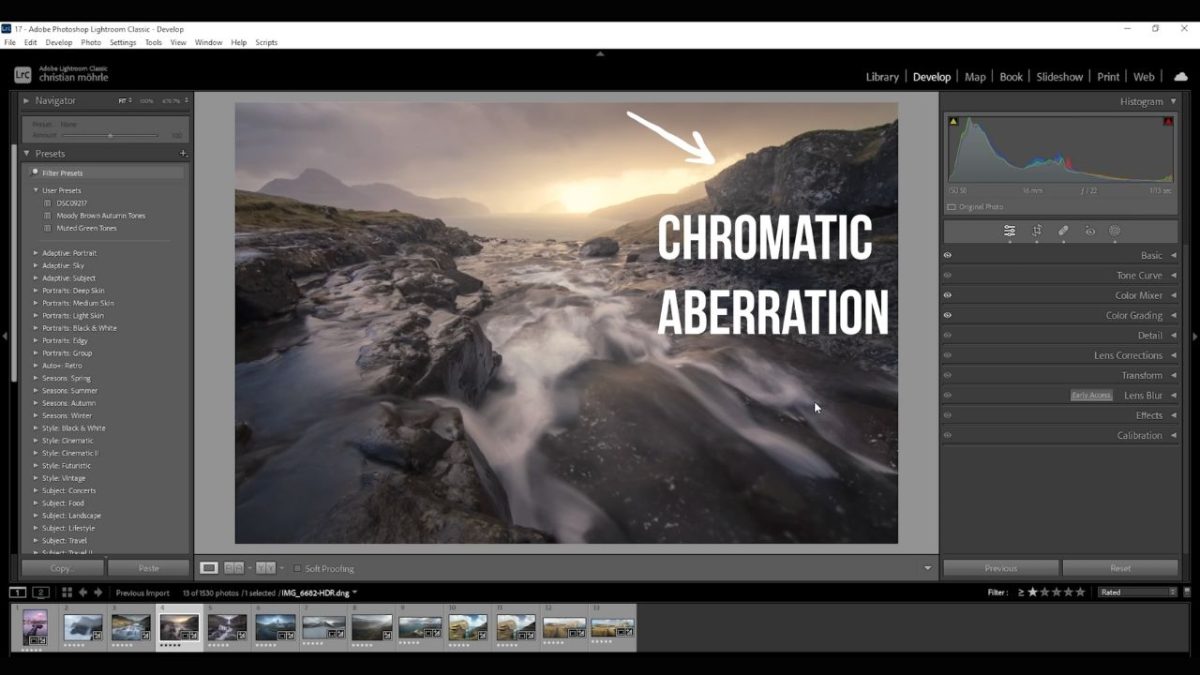This screenshot has width=1200, height=675.
Task: Select the Crop Overlay tool
Action: click(1037, 231)
